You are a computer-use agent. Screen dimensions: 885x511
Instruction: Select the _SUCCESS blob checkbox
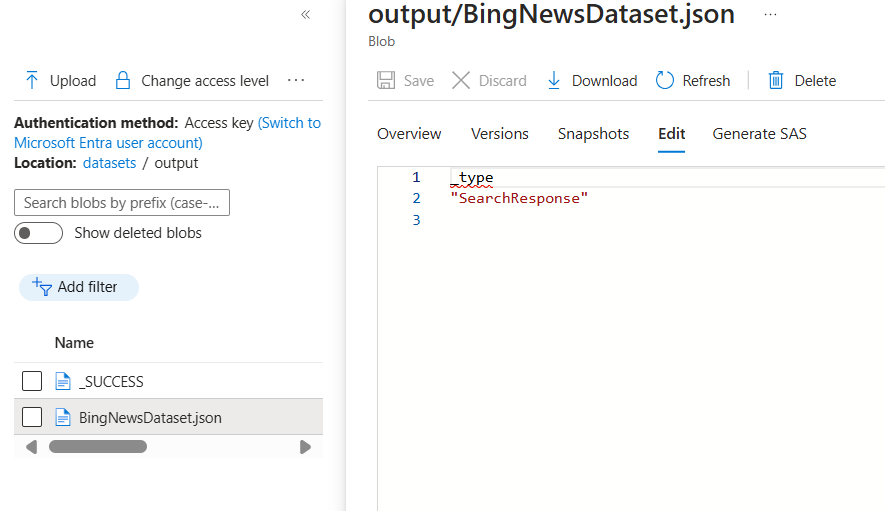pyautogui.click(x=32, y=381)
